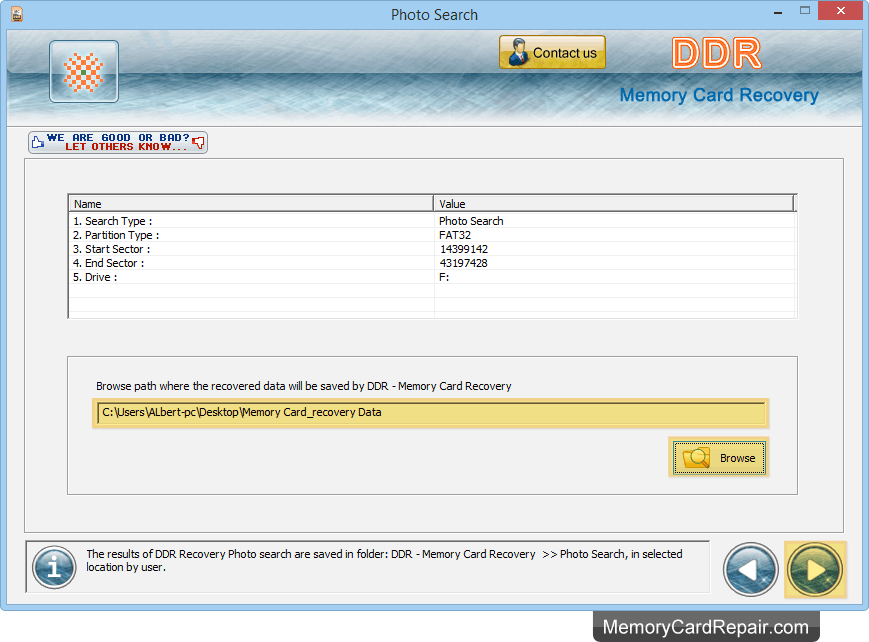Click the businessman icon on Contact us
The height and width of the screenshot is (642, 869).
519,53
